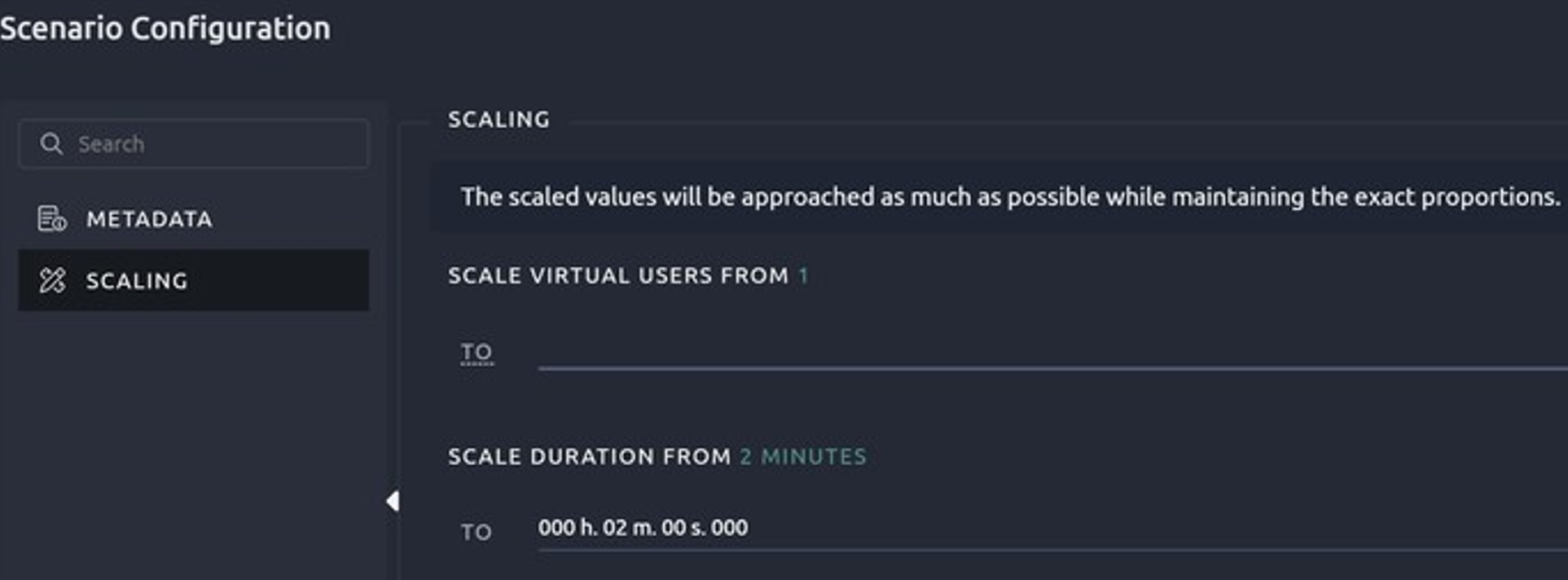Click the dotted-underlined TO label for virtual users
Screen dimensions: 1568x580
[477, 352]
